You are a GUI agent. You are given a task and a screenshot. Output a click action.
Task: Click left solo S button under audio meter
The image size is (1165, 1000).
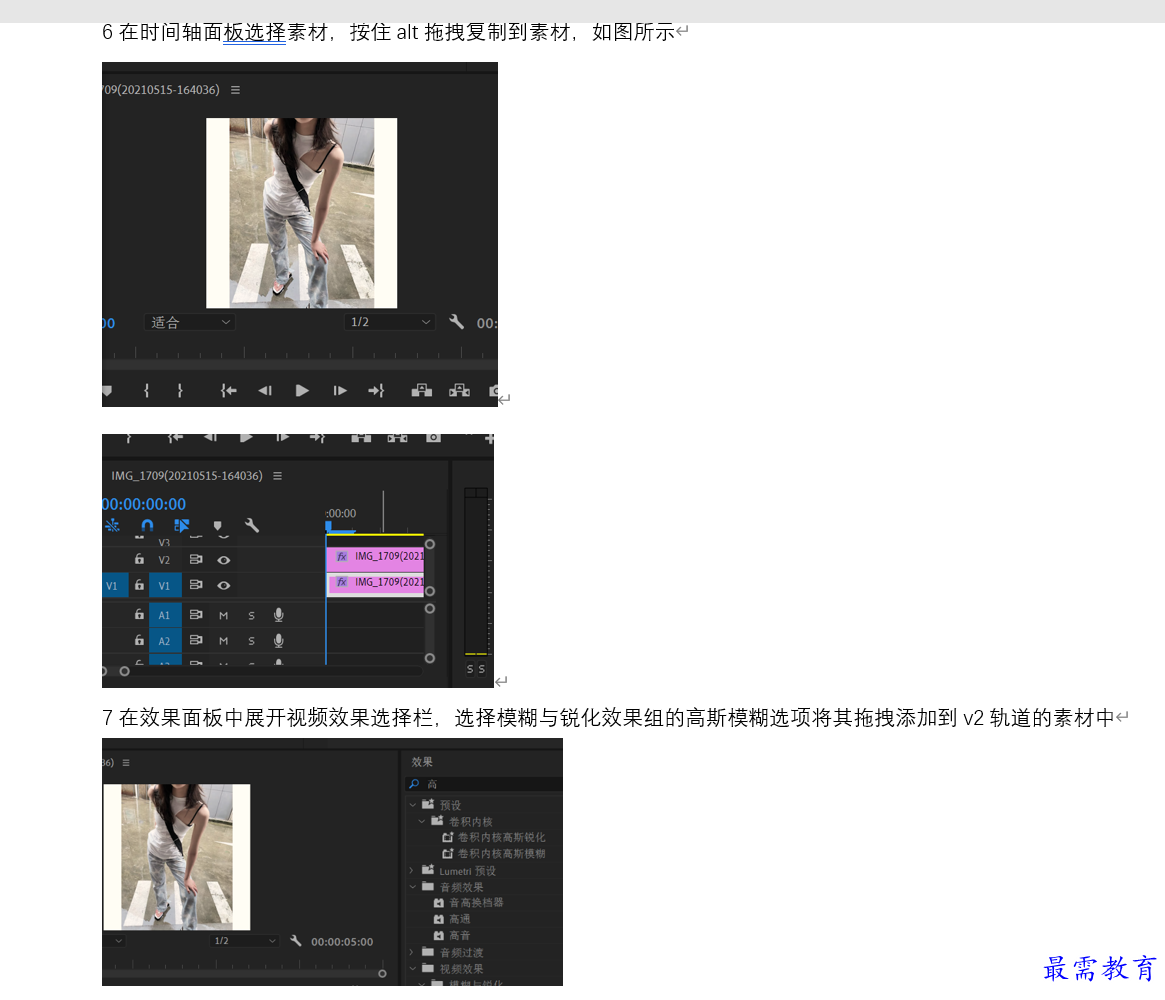[470, 669]
